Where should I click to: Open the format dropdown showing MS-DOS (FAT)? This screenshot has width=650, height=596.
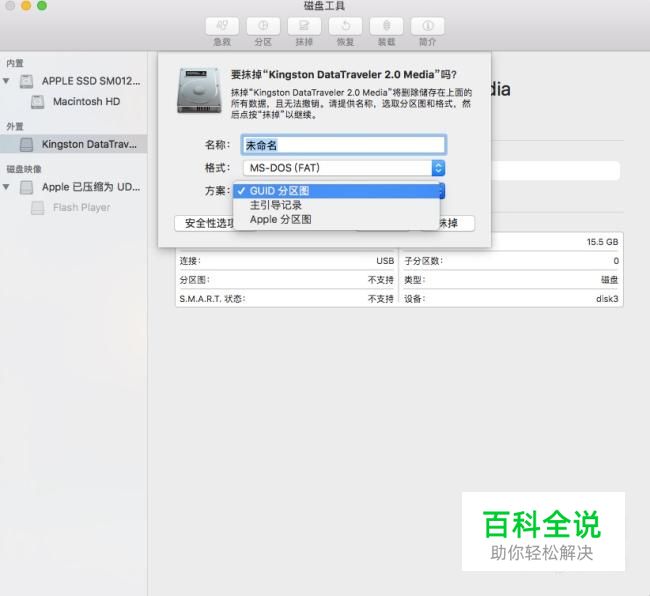point(344,168)
